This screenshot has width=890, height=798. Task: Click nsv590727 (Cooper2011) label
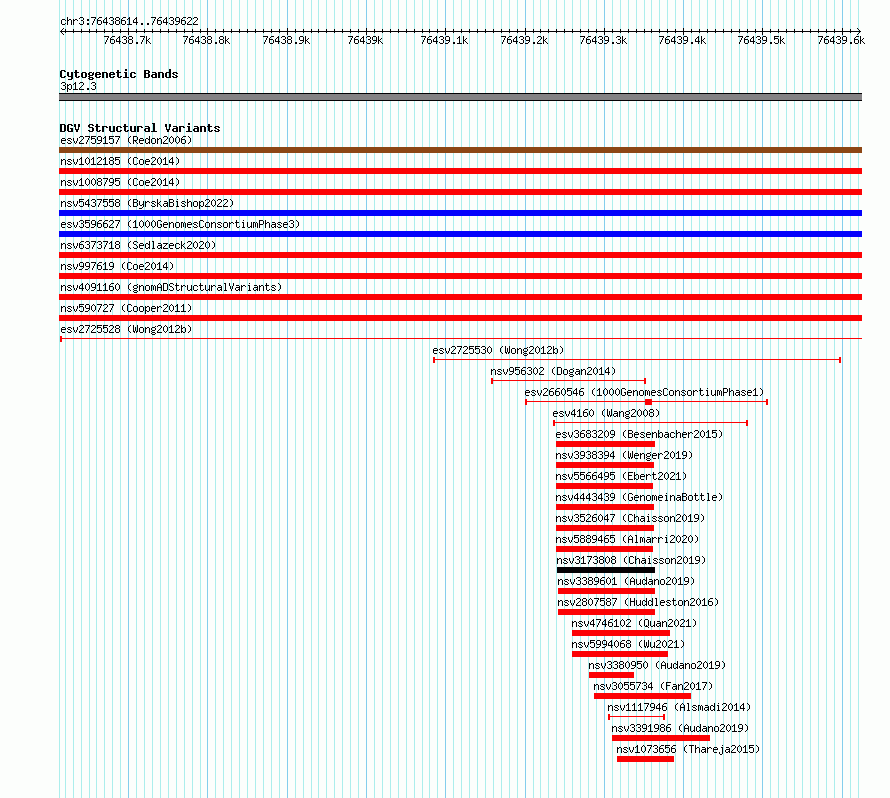(126, 308)
